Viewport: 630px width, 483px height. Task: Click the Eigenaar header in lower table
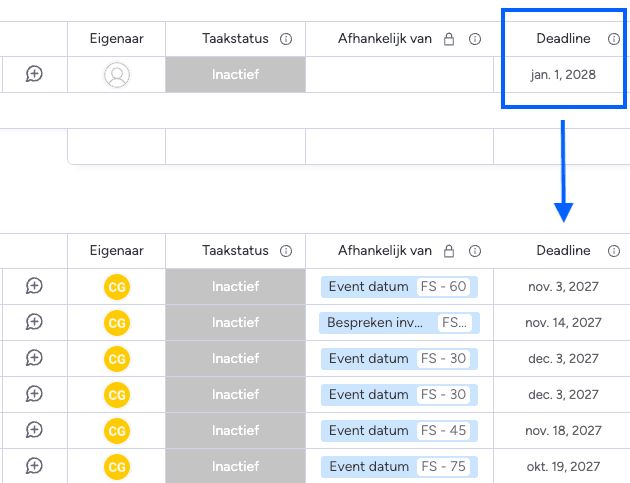pos(117,251)
